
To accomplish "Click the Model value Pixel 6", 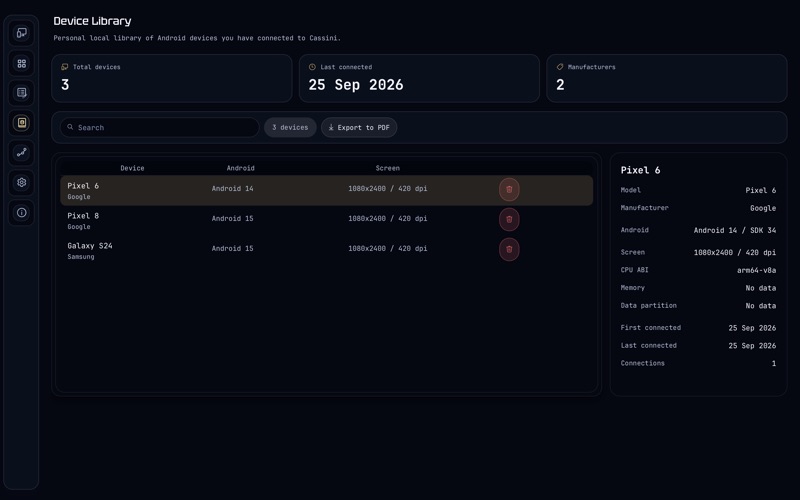I will [761, 190].
